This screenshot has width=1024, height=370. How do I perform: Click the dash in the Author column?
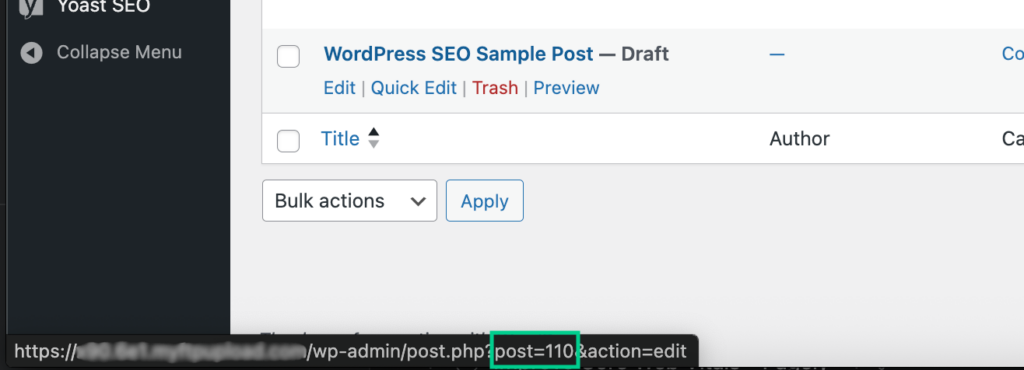coord(776,54)
